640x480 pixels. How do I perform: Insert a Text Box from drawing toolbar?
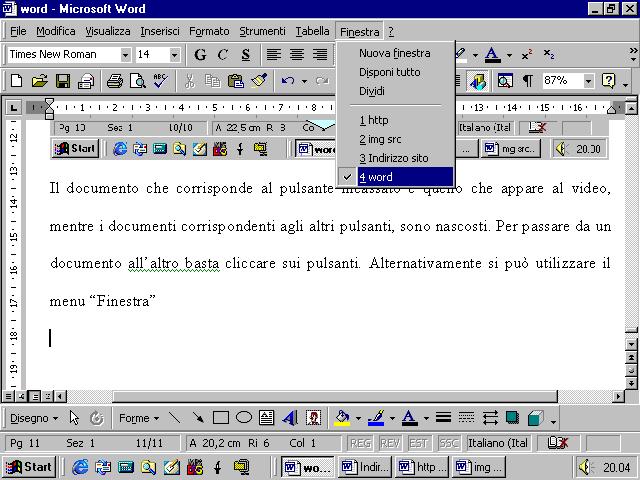click(x=267, y=418)
